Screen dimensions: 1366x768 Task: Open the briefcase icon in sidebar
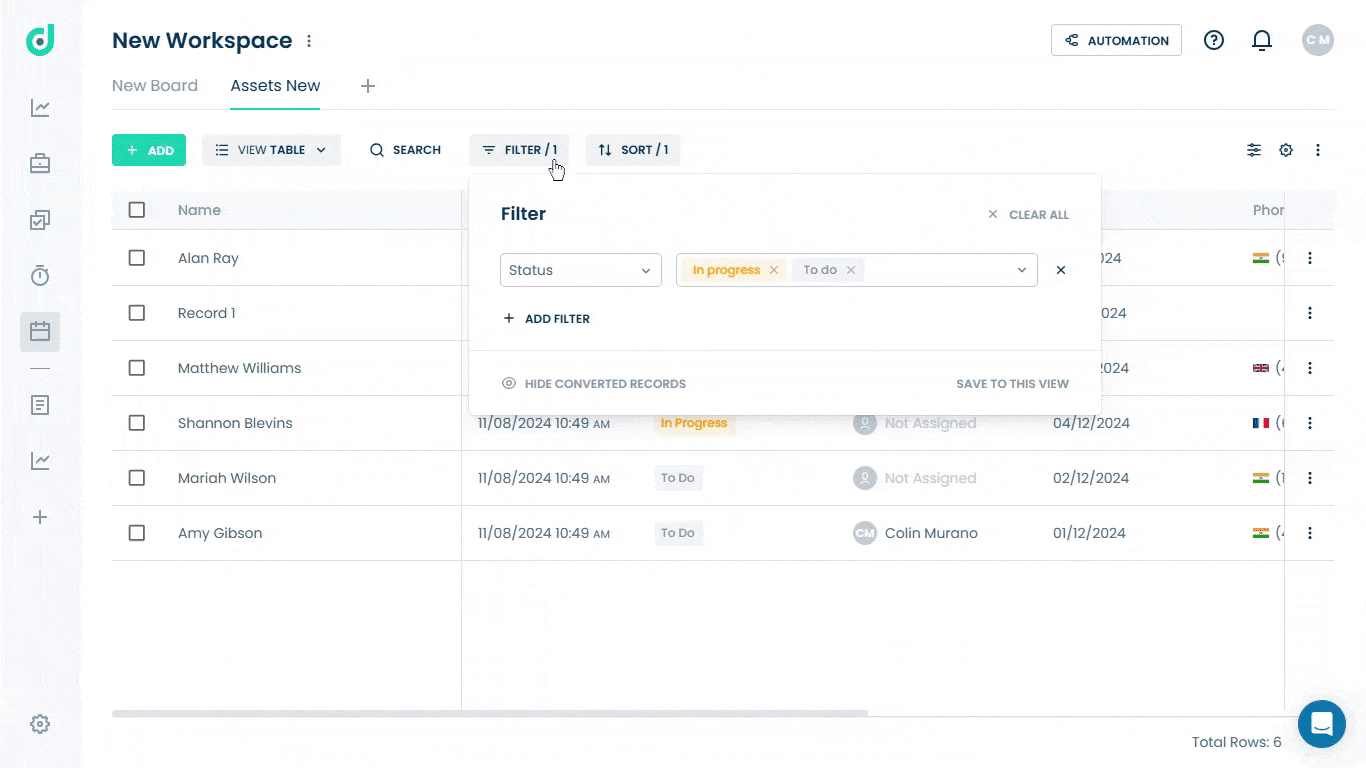coord(40,164)
